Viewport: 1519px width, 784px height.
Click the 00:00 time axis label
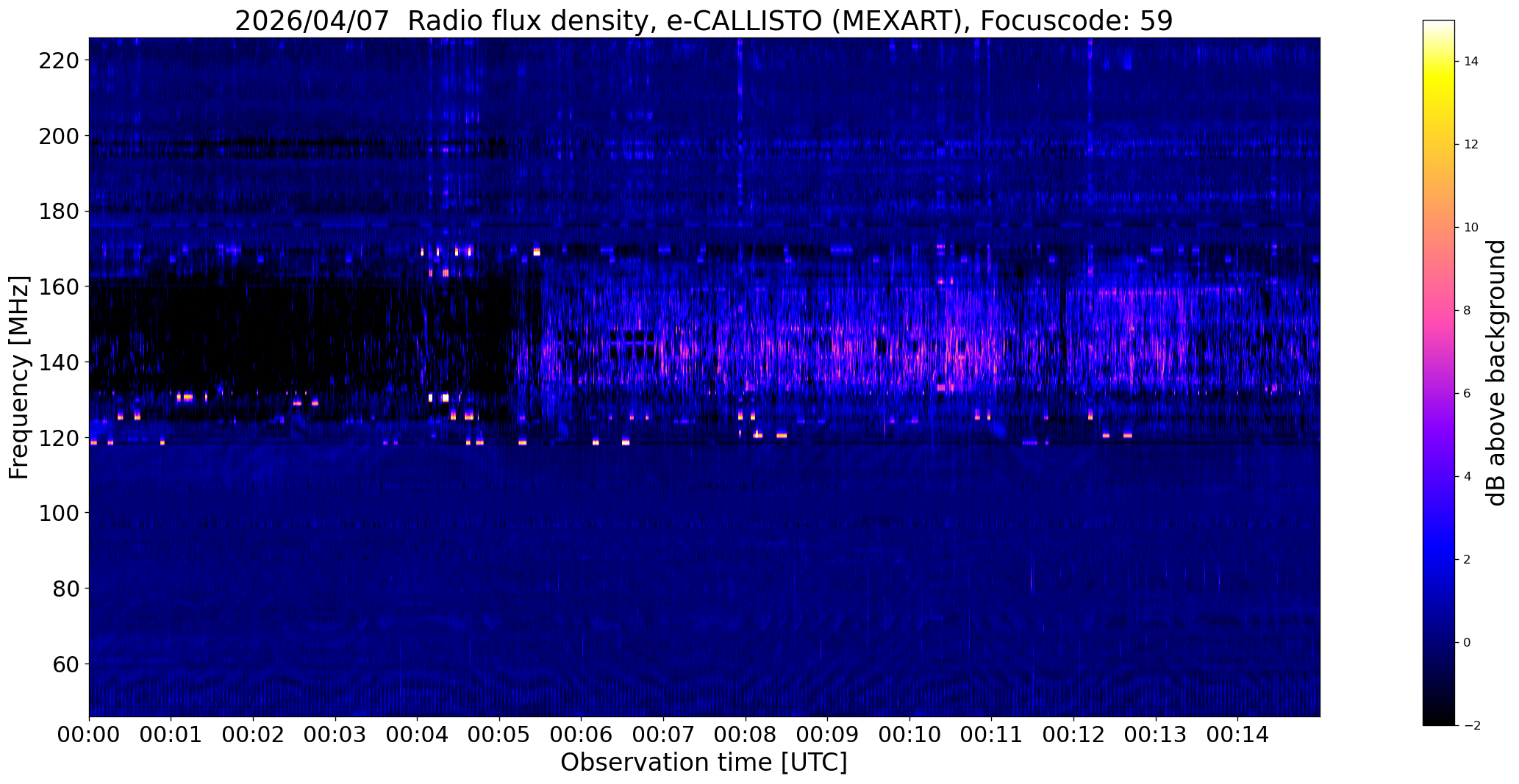pyautogui.click(x=89, y=736)
